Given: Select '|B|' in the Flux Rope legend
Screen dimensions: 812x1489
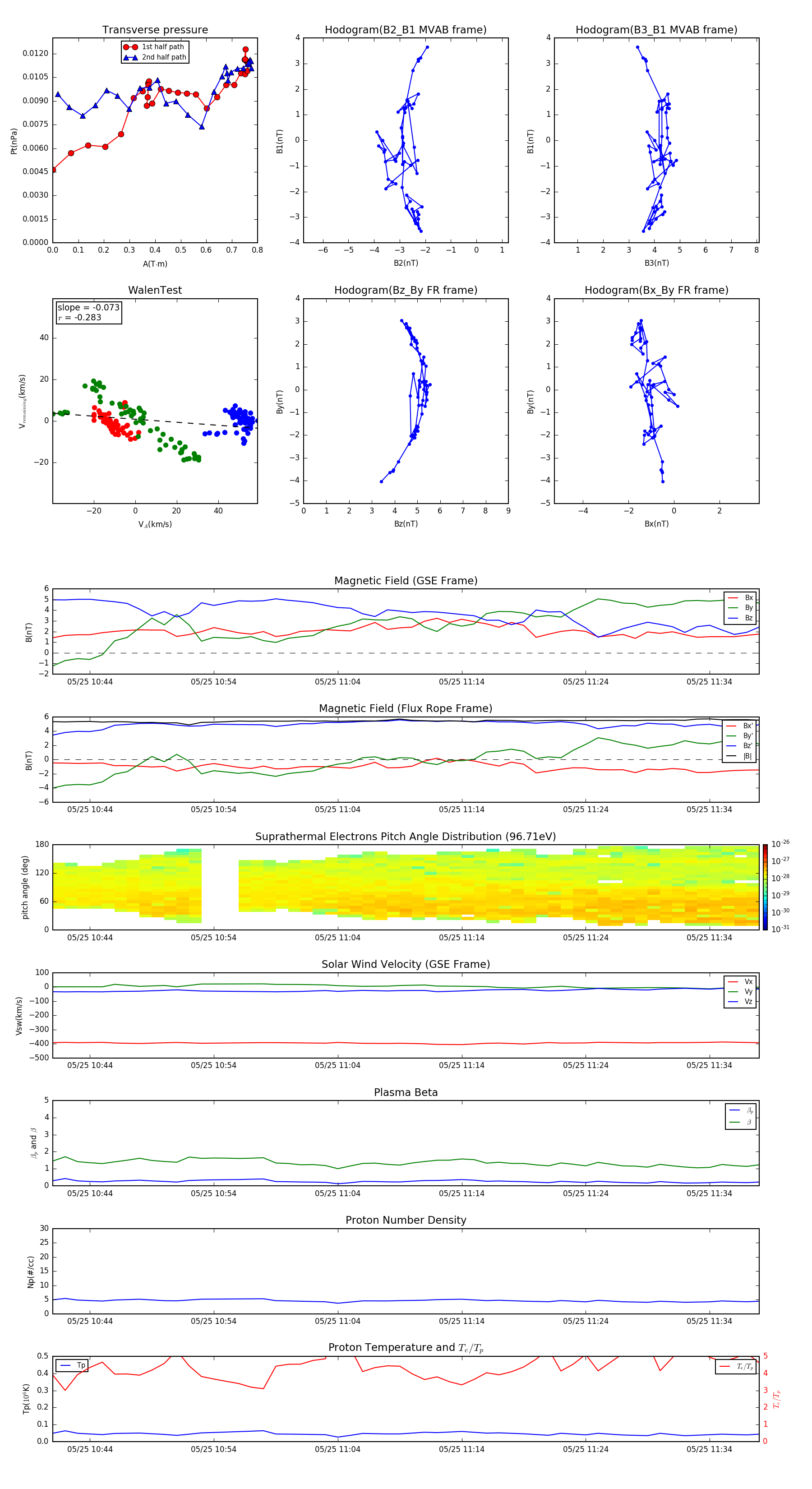Looking at the screenshot, I should (x=740, y=756).
